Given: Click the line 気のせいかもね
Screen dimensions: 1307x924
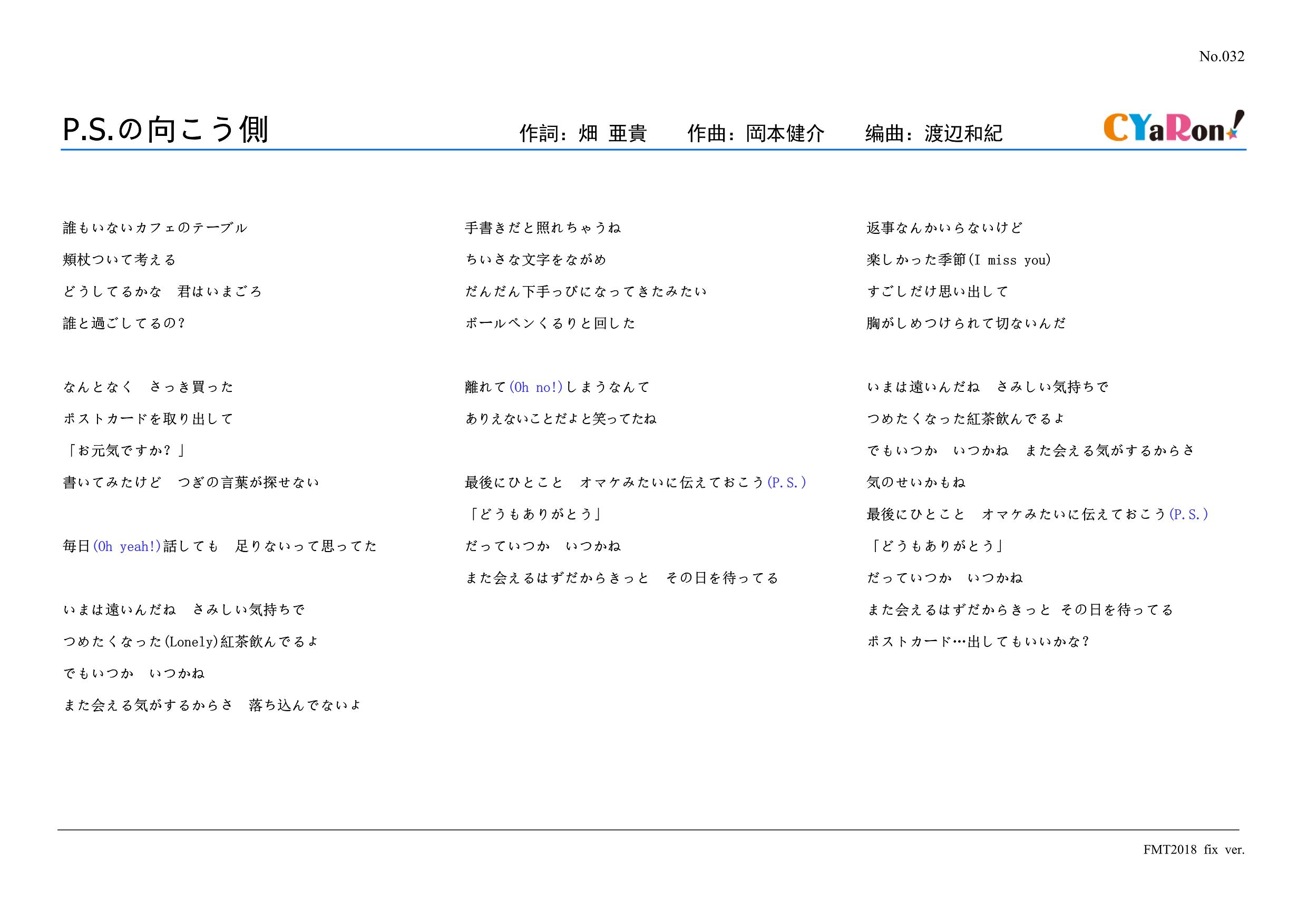Looking at the screenshot, I should (x=916, y=483).
